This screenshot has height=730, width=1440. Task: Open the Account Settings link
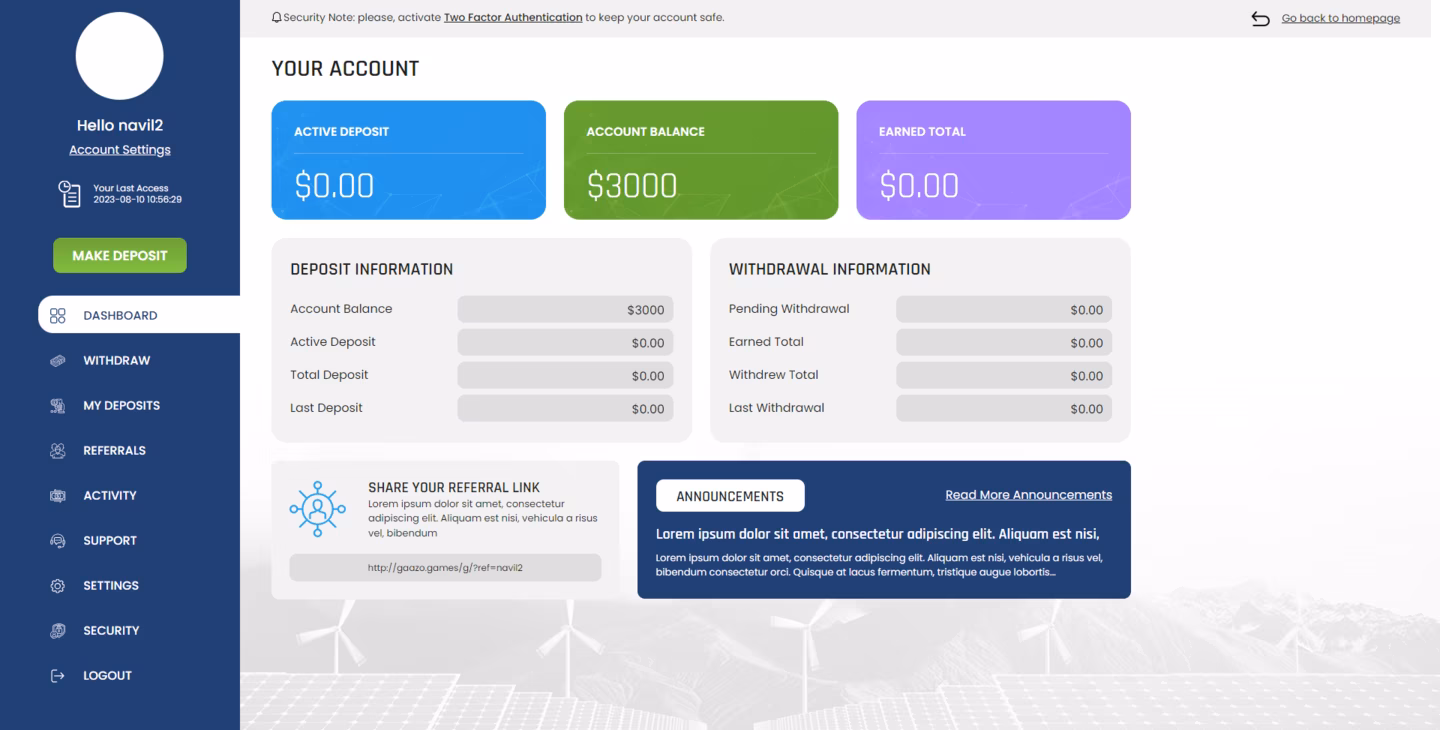(x=120, y=150)
